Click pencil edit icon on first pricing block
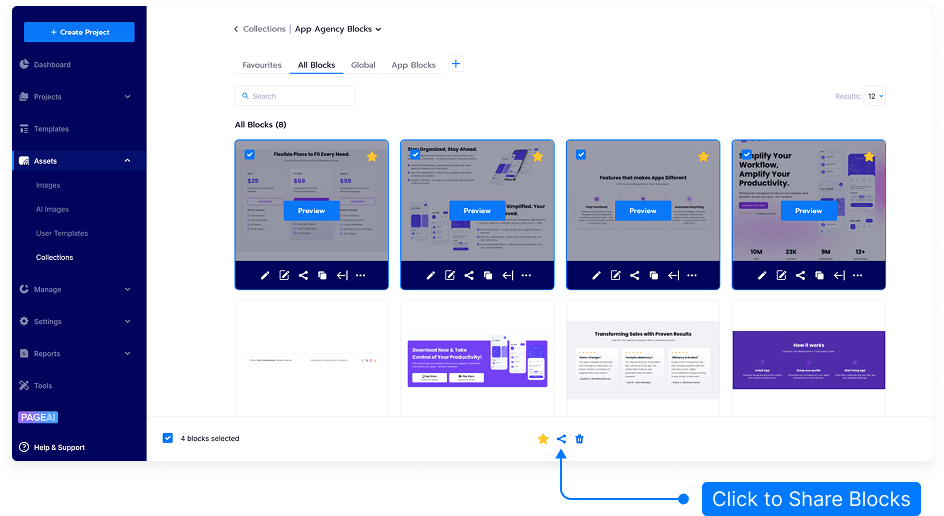944x516 pixels. (x=265, y=276)
